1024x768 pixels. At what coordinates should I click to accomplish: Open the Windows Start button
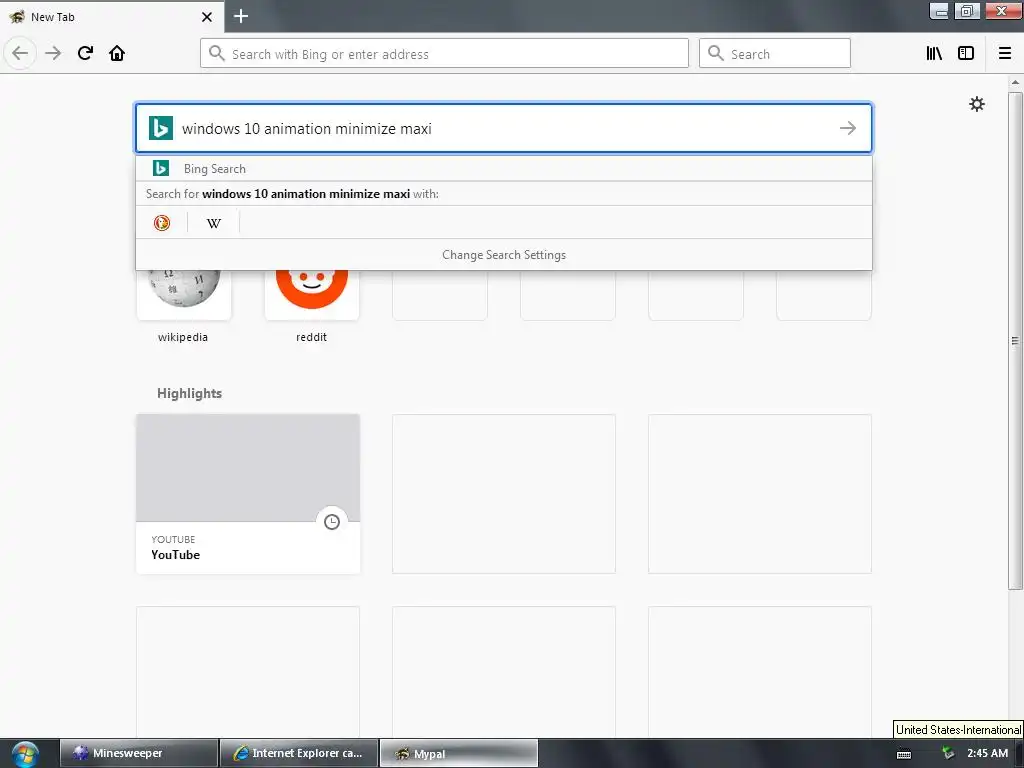click(x=25, y=754)
